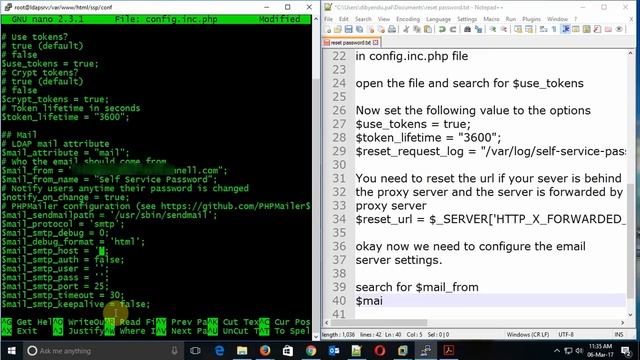Open File menu in Notepad++

click(328, 19)
